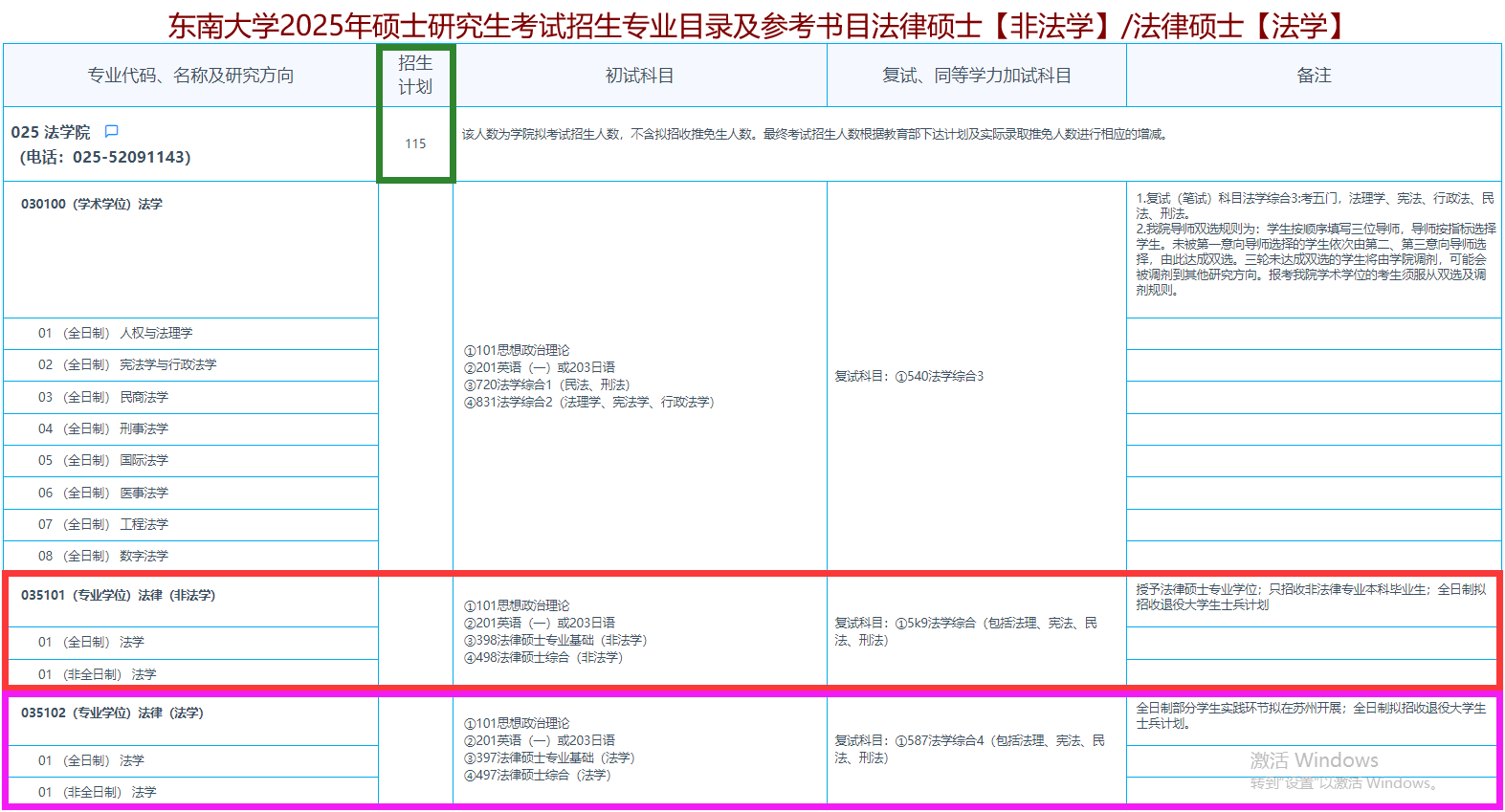Click remark 全日制部分学生实践环节拟在苏州开展
Viewport: 1505px width, 812px height.
tap(1311, 715)
